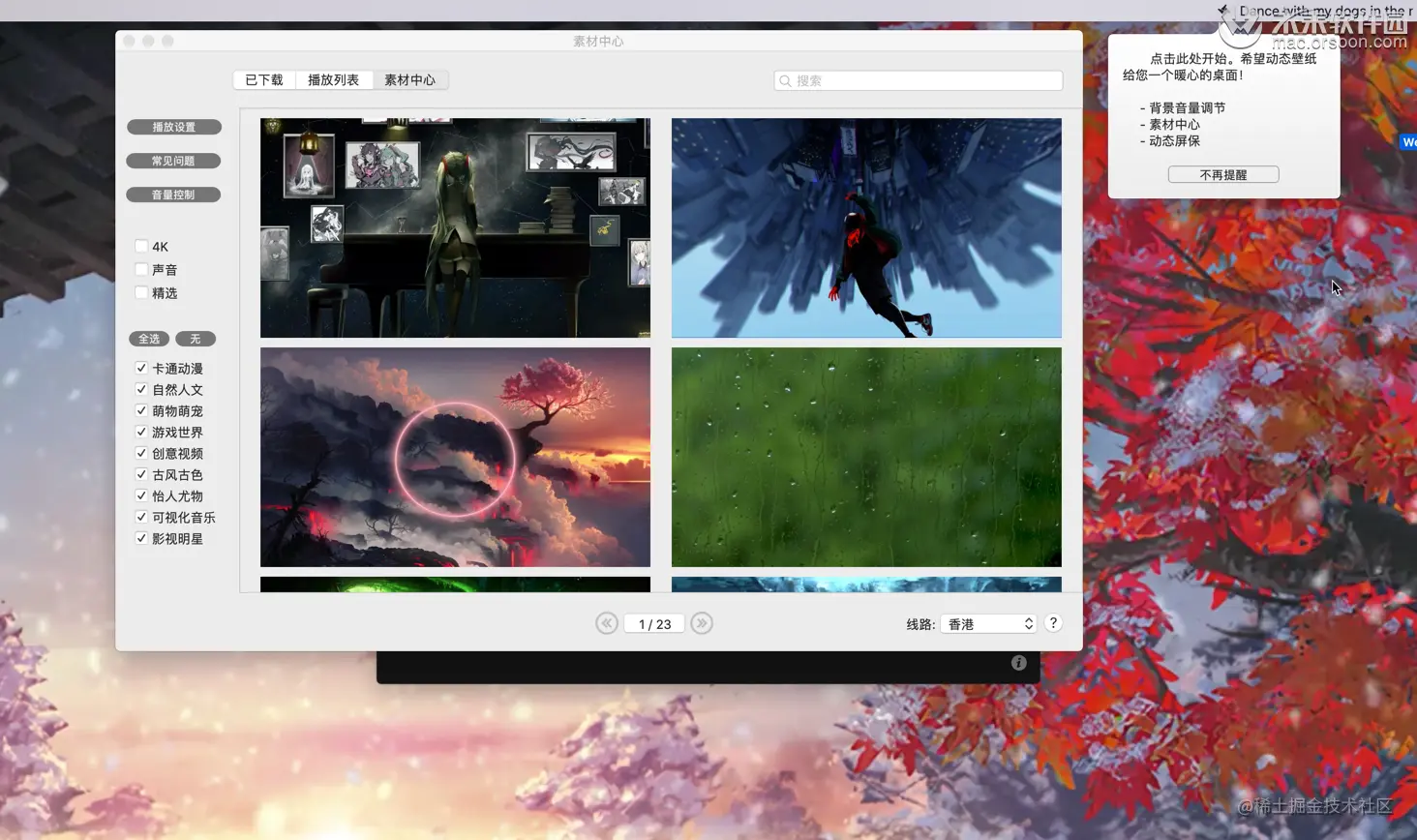This screenshot has width=1417, height=840.
Task: Uncheck the 怡人尤物 category
Action: click(141, 495)
